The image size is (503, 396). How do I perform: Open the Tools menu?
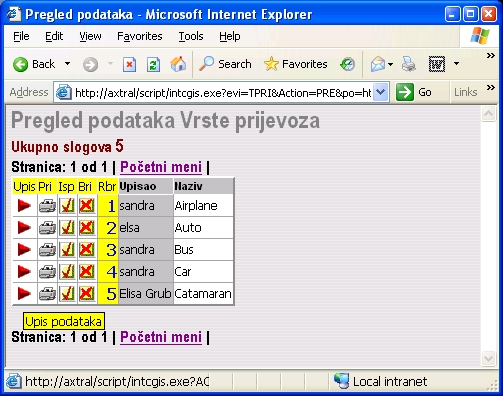[191, 36]
